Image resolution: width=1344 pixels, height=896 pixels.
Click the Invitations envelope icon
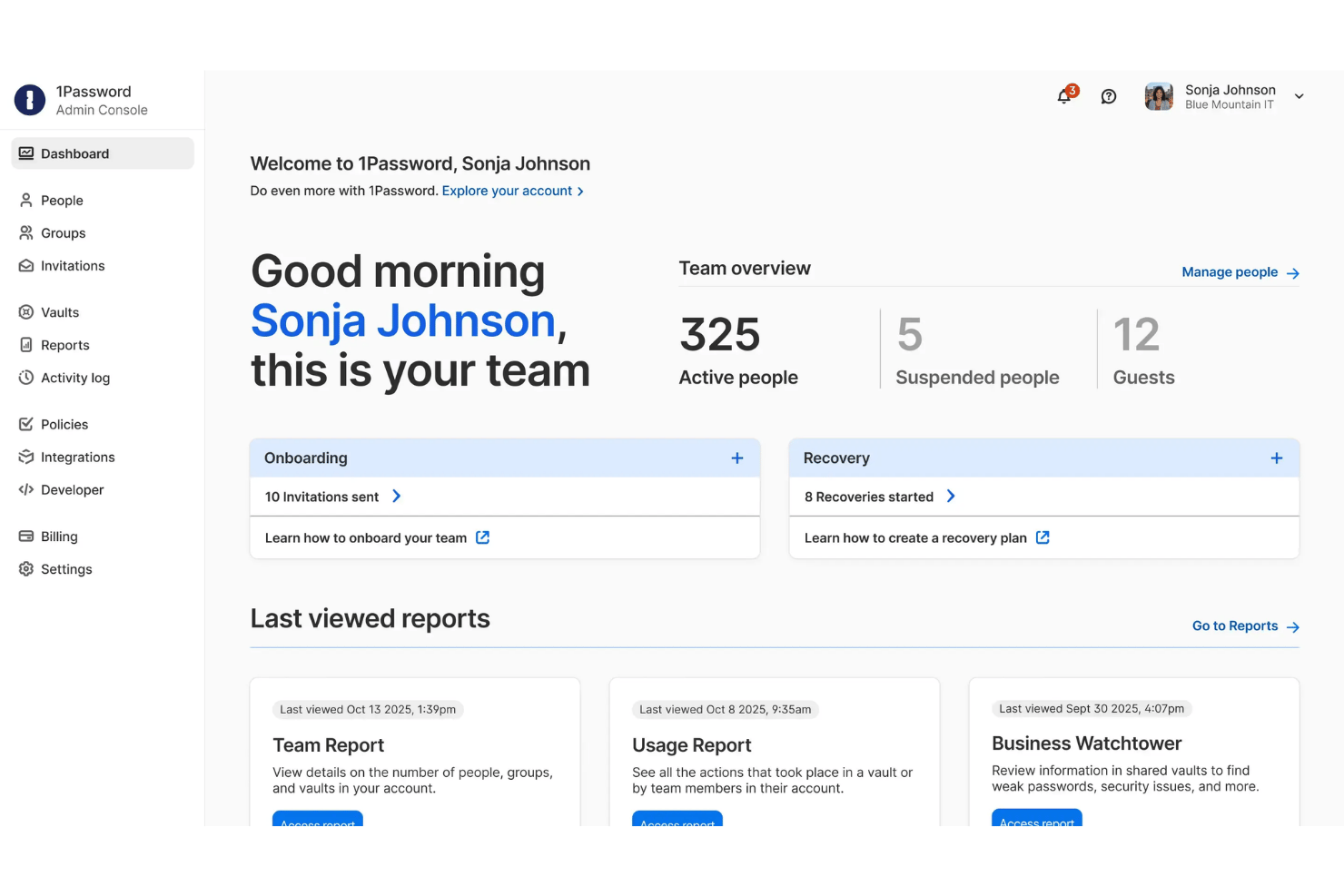(26, 265)
